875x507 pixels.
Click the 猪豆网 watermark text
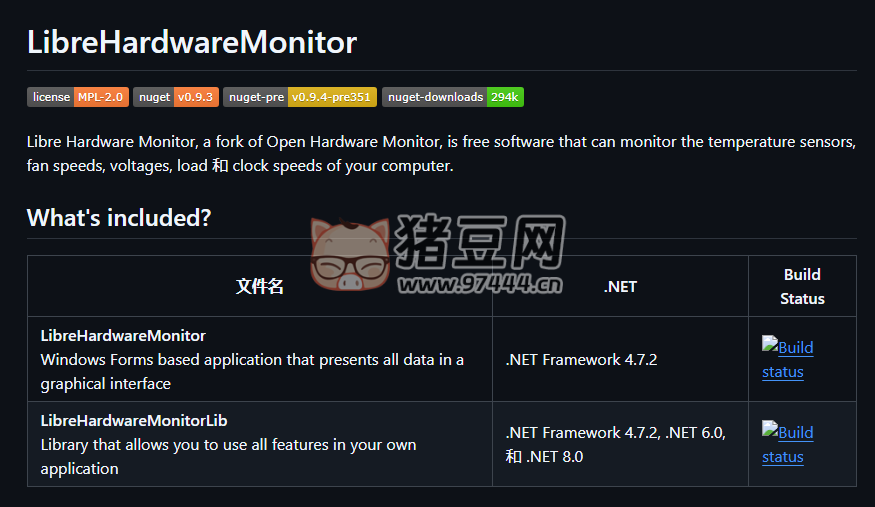(x=480, y=243)
